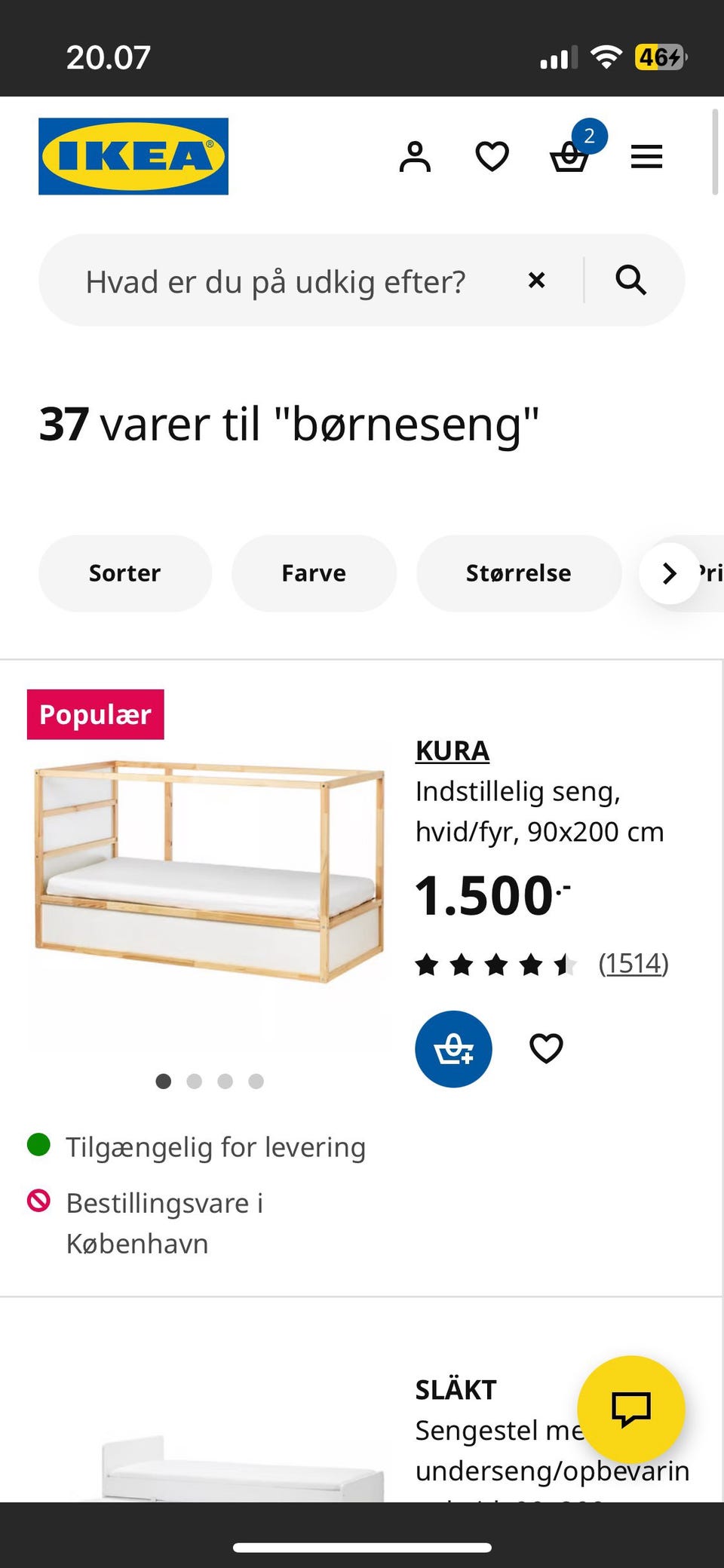This screenshot has width=724, height=1568.
Task: Click the magnifying glass search icon
Action: (x=630, y=281)
